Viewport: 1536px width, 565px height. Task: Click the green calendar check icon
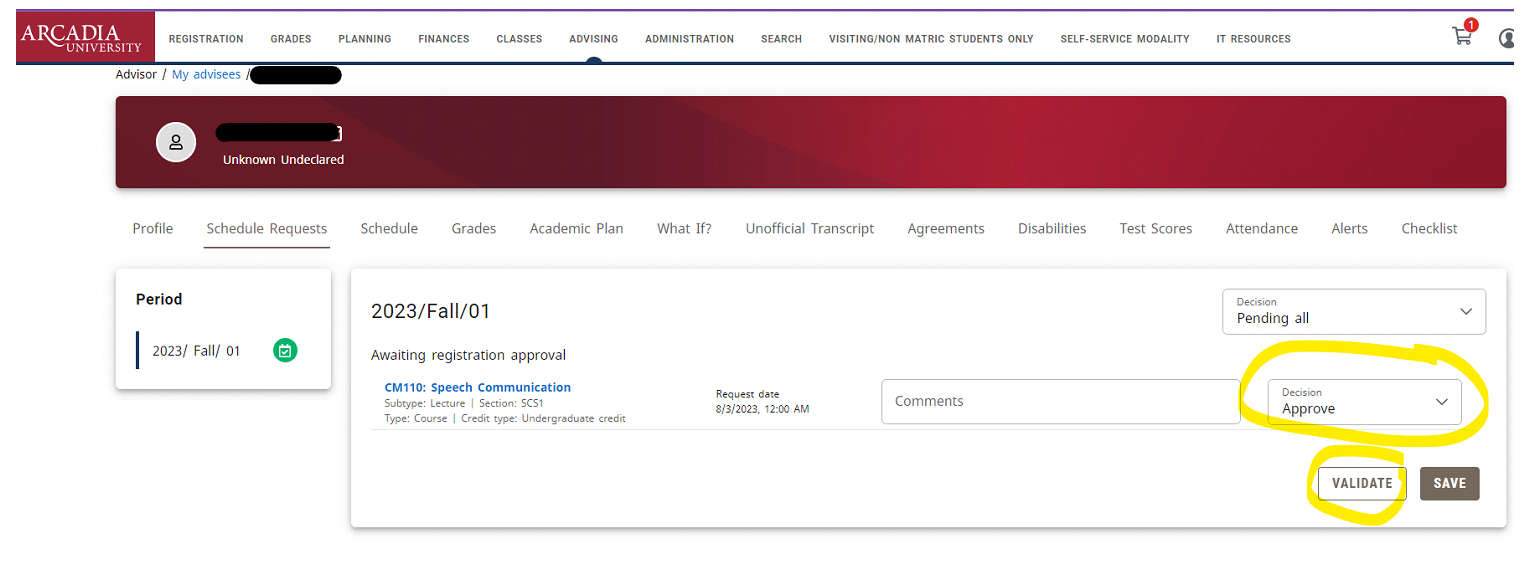pyautogui.click(x=285, y=351)
